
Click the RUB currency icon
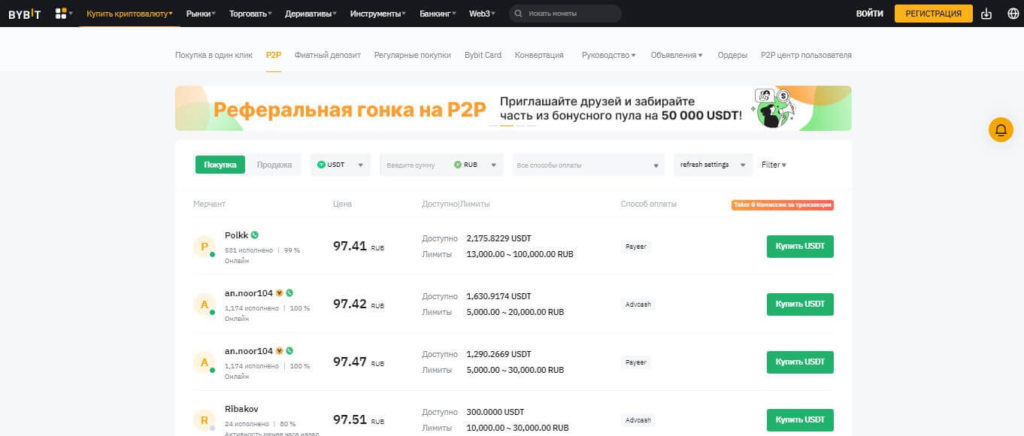[x=457, y=165]
